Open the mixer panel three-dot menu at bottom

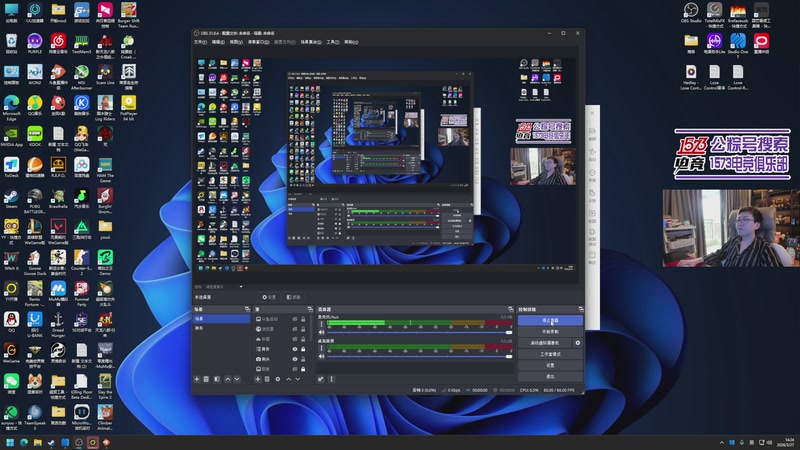[x=331, y=379]
